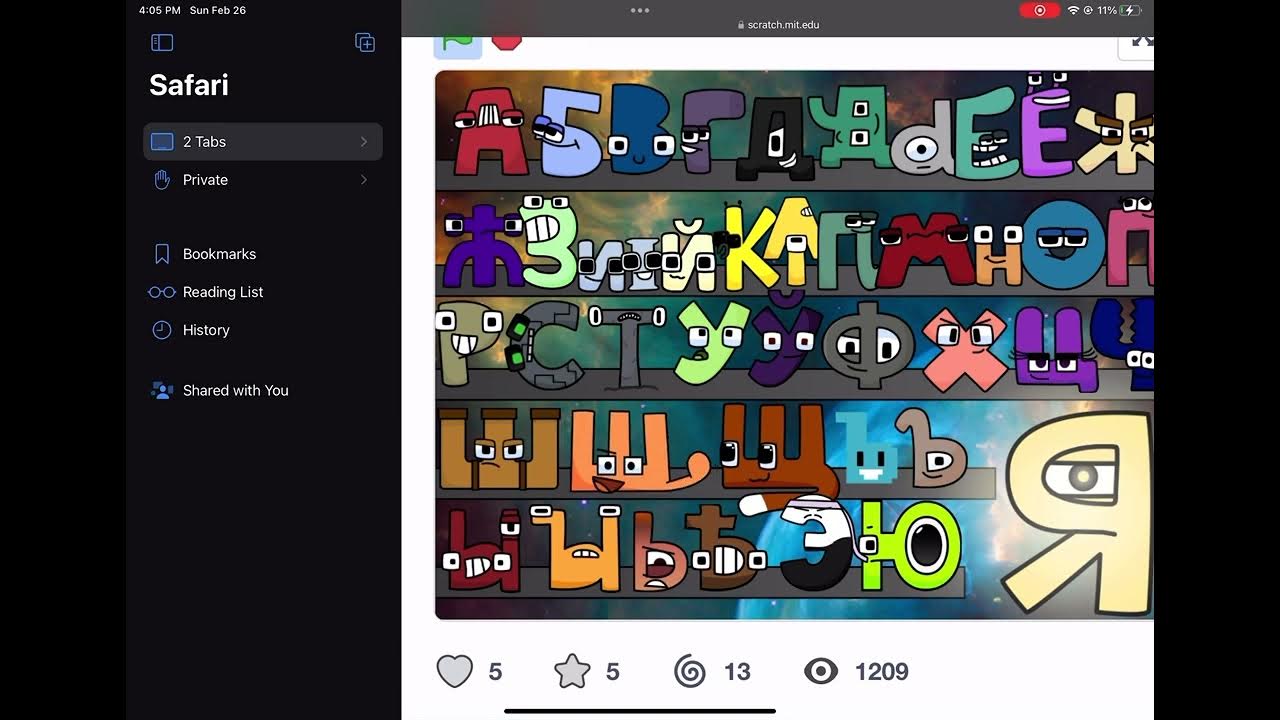Image resolution: width=1280 pixels, height=720 pixels.
Task: Click the Scratch project stage
Action: coord(795,345)
